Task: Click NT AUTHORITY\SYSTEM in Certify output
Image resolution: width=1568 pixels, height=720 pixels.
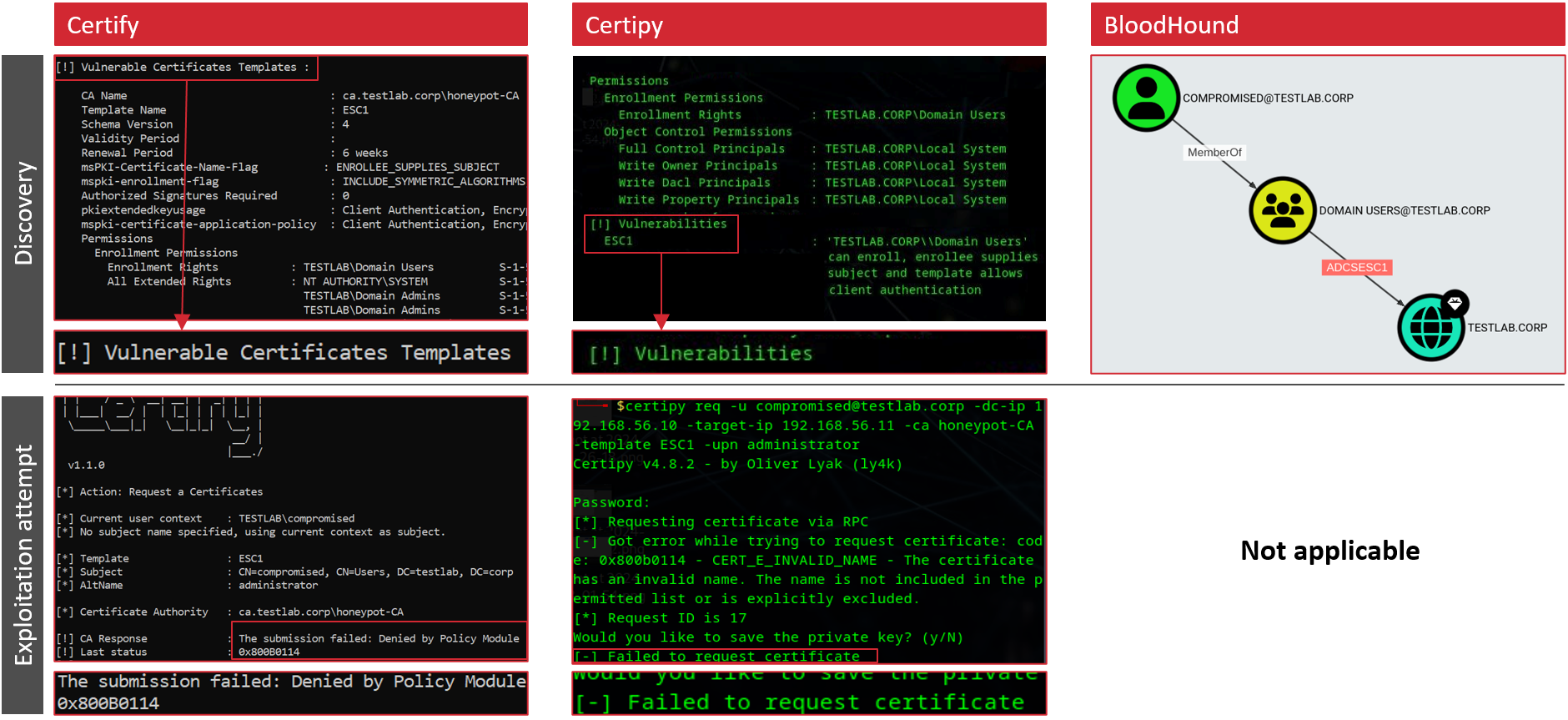Action: (x=365, y=281)
